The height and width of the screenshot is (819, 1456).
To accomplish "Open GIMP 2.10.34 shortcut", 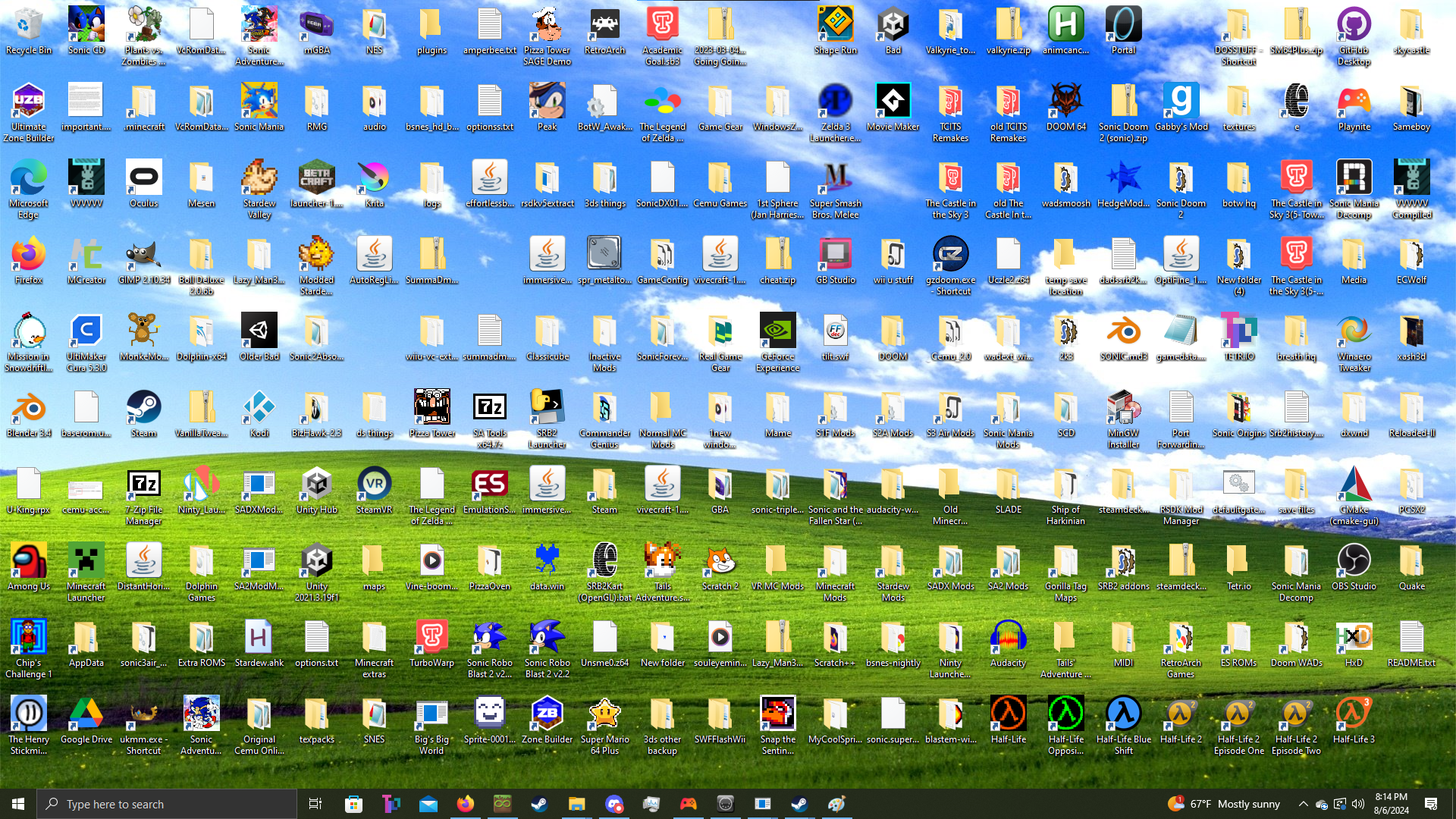I will 144,260.
